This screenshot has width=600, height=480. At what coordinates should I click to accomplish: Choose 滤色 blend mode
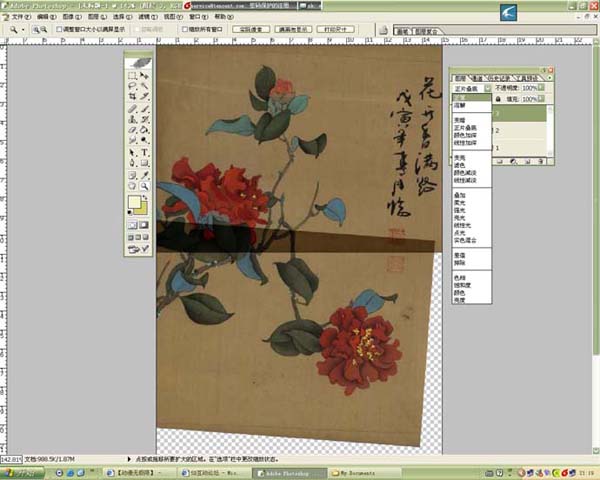pos(471,165)
